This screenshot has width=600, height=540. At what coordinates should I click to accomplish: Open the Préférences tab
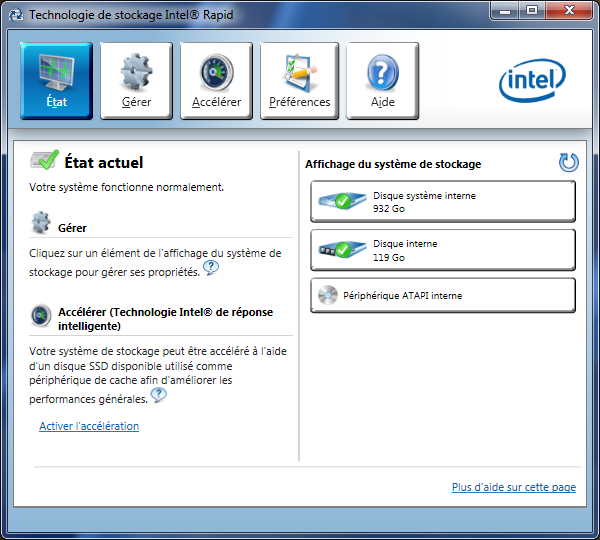point(299,81)
